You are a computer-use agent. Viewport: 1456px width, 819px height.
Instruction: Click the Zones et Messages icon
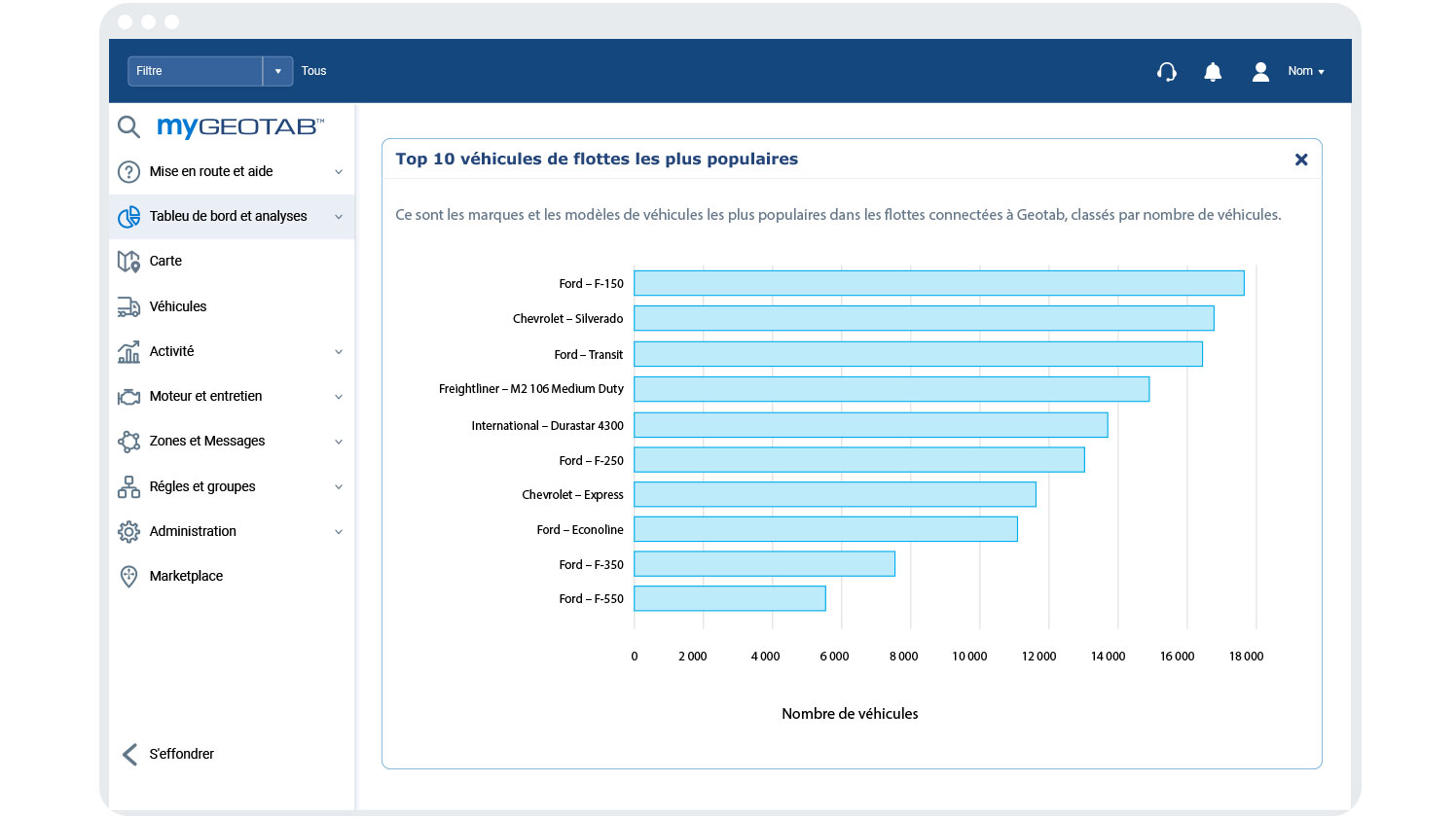(128, 442)
